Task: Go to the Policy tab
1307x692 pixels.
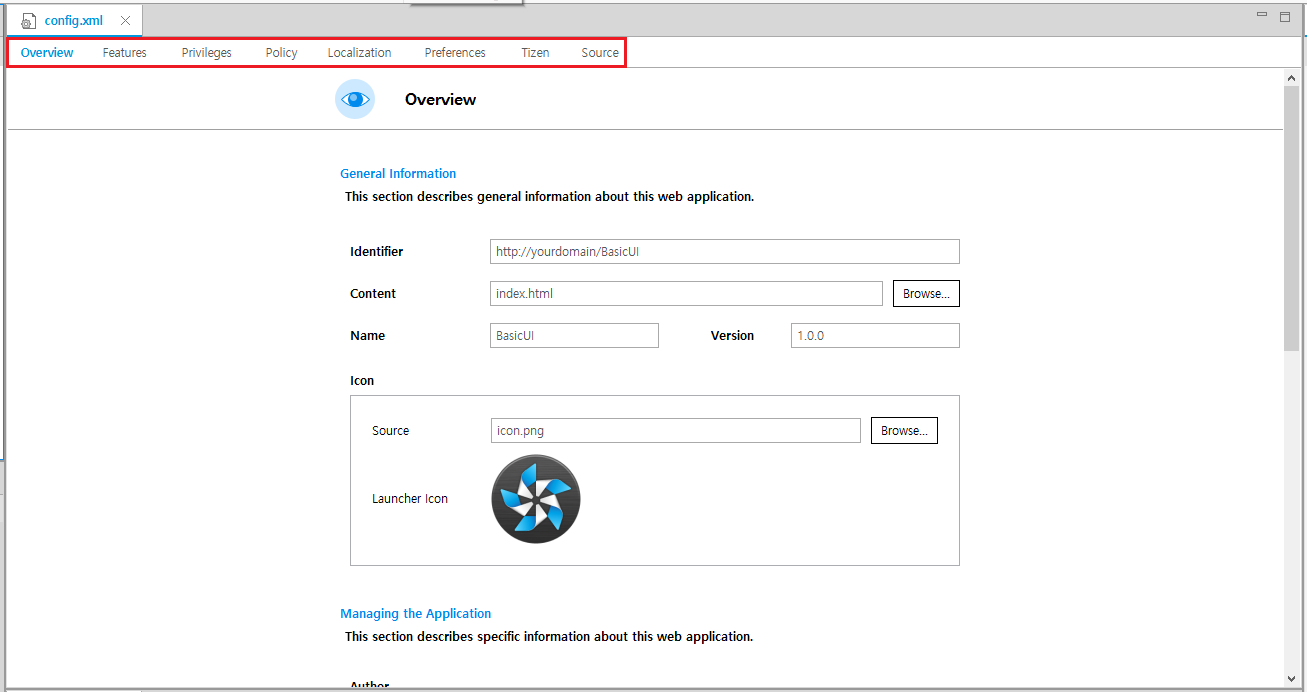Action: pos(281,53)
